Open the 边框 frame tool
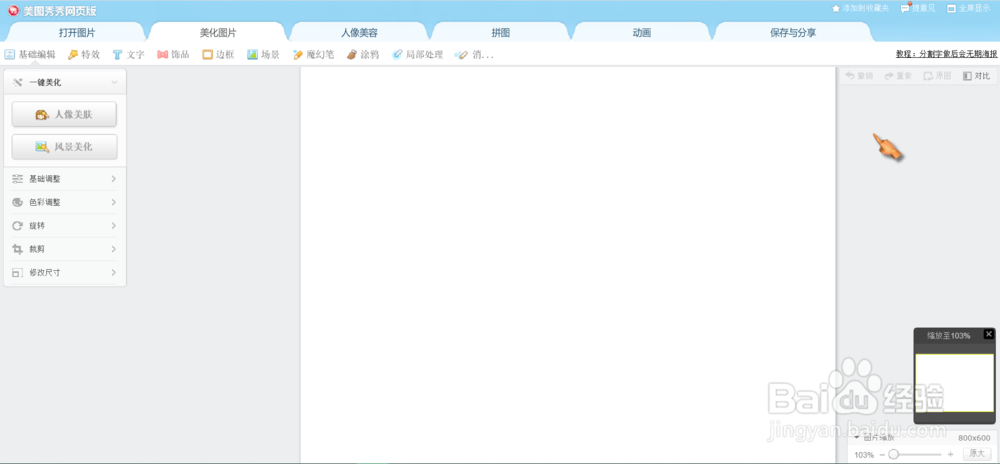The width and height of the screenshot is (1000, 464). coord(218,55)
